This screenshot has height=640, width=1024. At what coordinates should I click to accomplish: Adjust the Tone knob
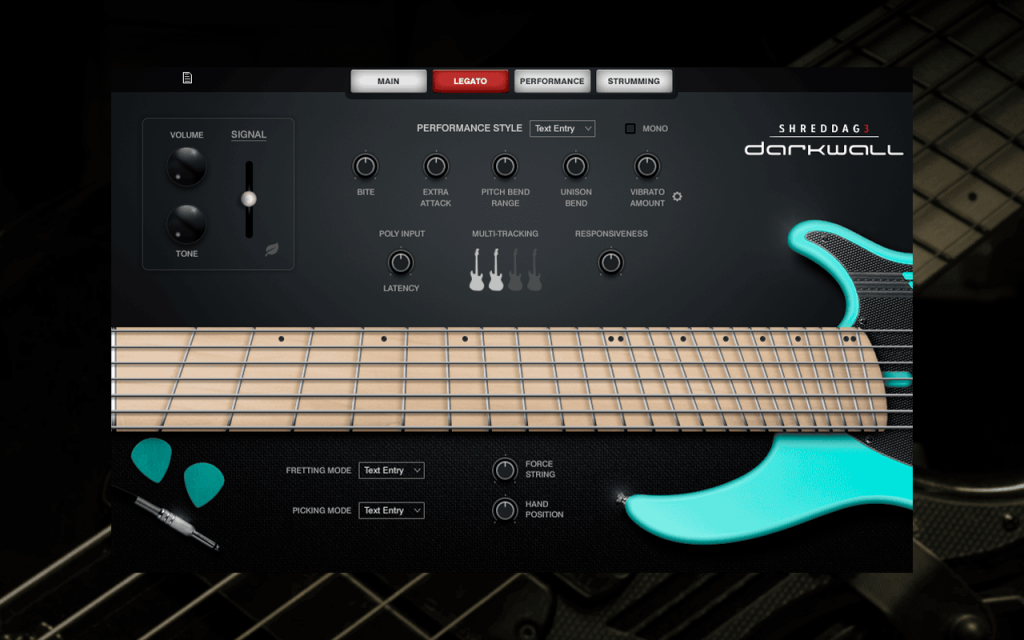[187, 224]
